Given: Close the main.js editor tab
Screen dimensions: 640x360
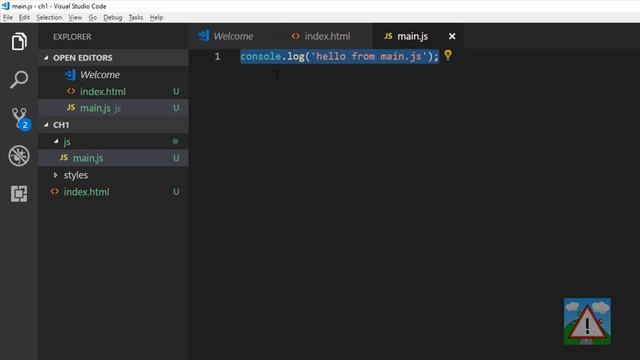Looking at the screenshot, I should pos(452,36).
